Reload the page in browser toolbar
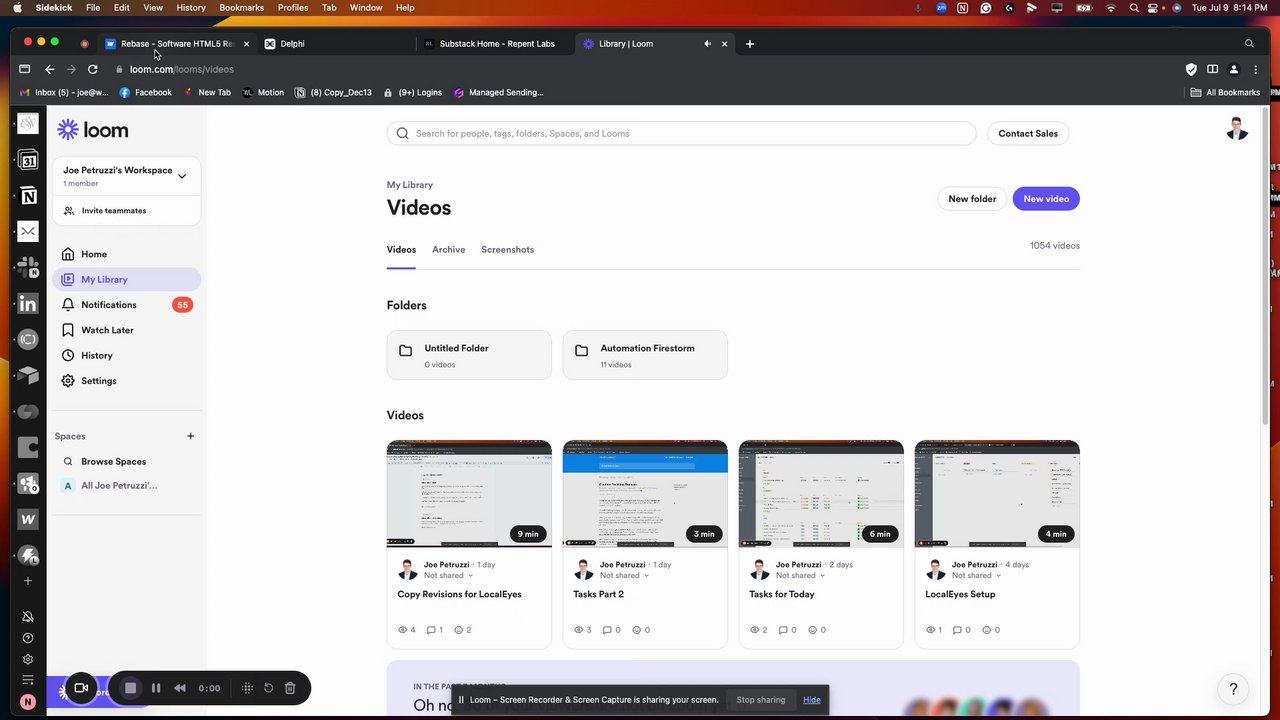This screenshot has width=1280, height=720. point(92,69)
